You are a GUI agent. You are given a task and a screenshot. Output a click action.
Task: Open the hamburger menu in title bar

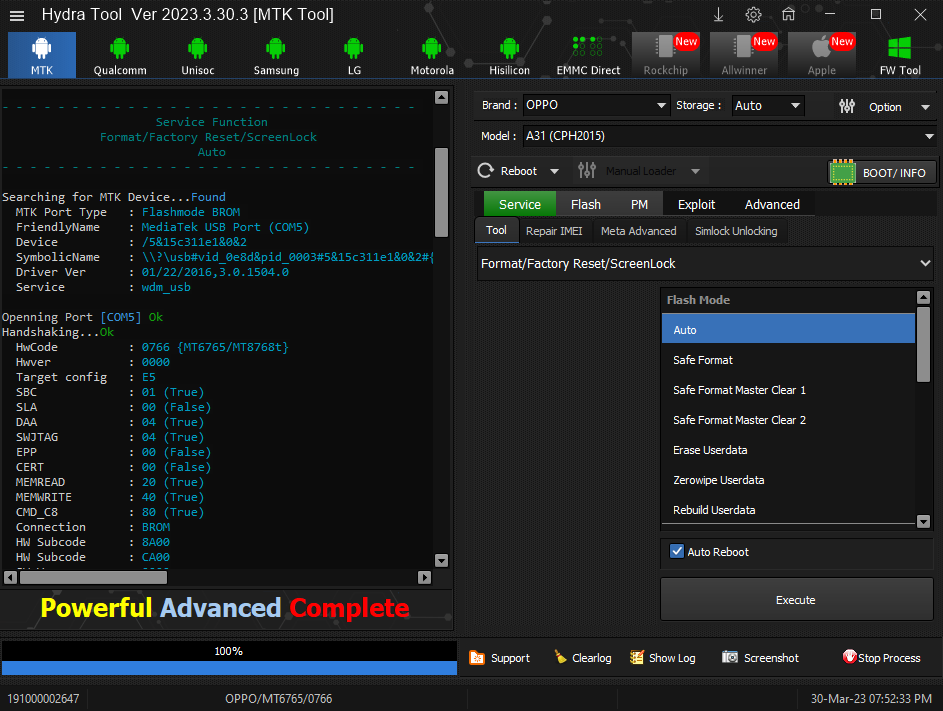pyautogui.click(x=18, y=15)
